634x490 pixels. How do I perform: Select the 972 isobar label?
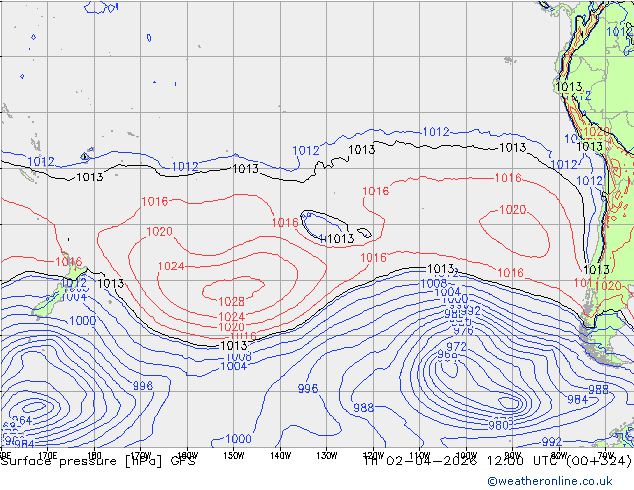(456, 346)
